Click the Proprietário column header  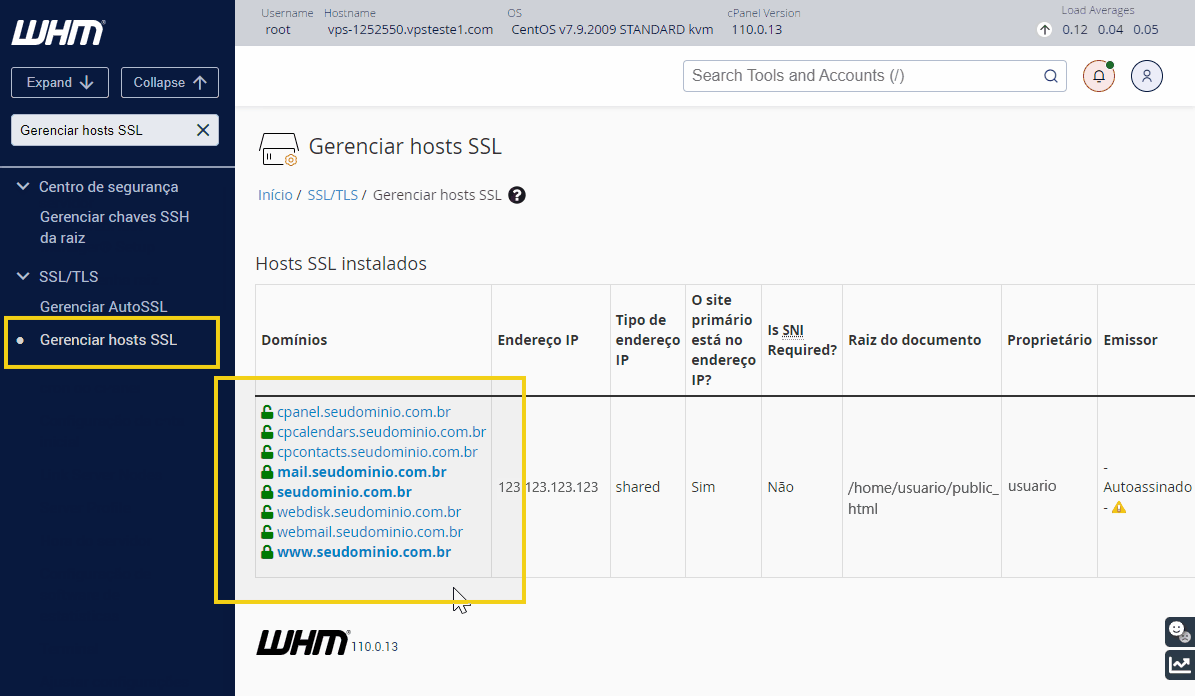[x=1049, y=340]
